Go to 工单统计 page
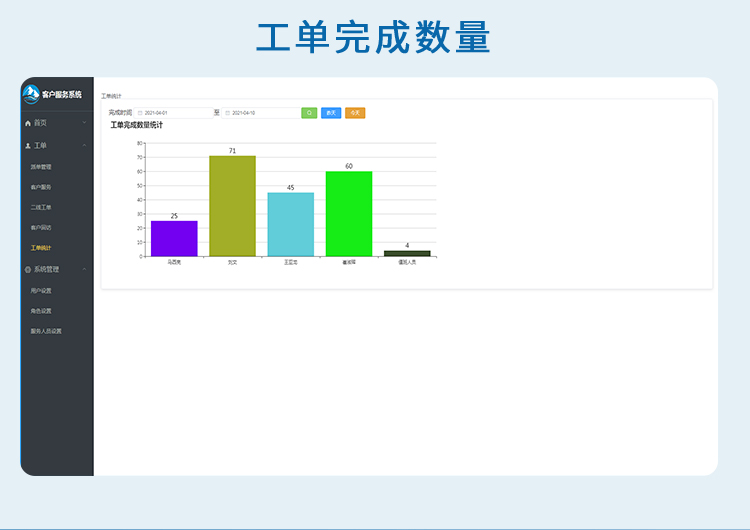Image resolution: width=750 pixels, height=530 pixels. [x=41, y=247]
